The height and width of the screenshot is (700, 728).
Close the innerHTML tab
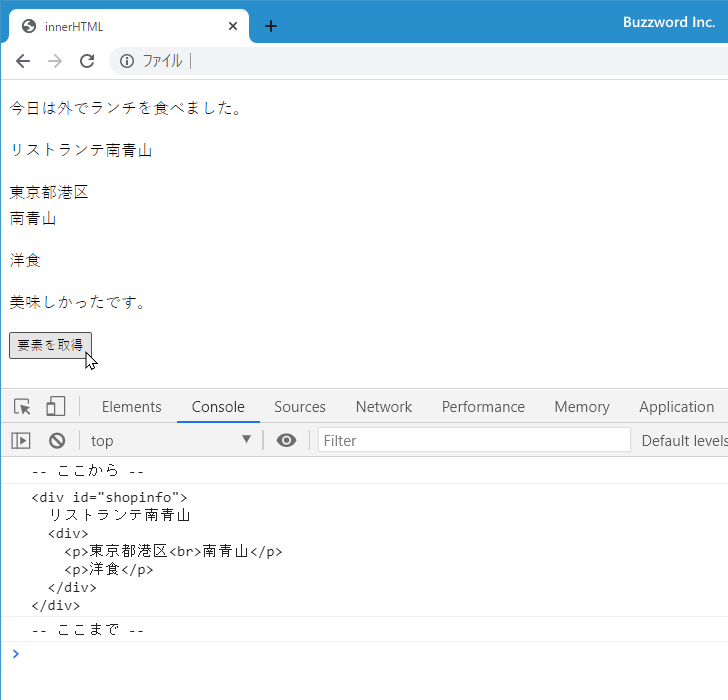(233, 26)
